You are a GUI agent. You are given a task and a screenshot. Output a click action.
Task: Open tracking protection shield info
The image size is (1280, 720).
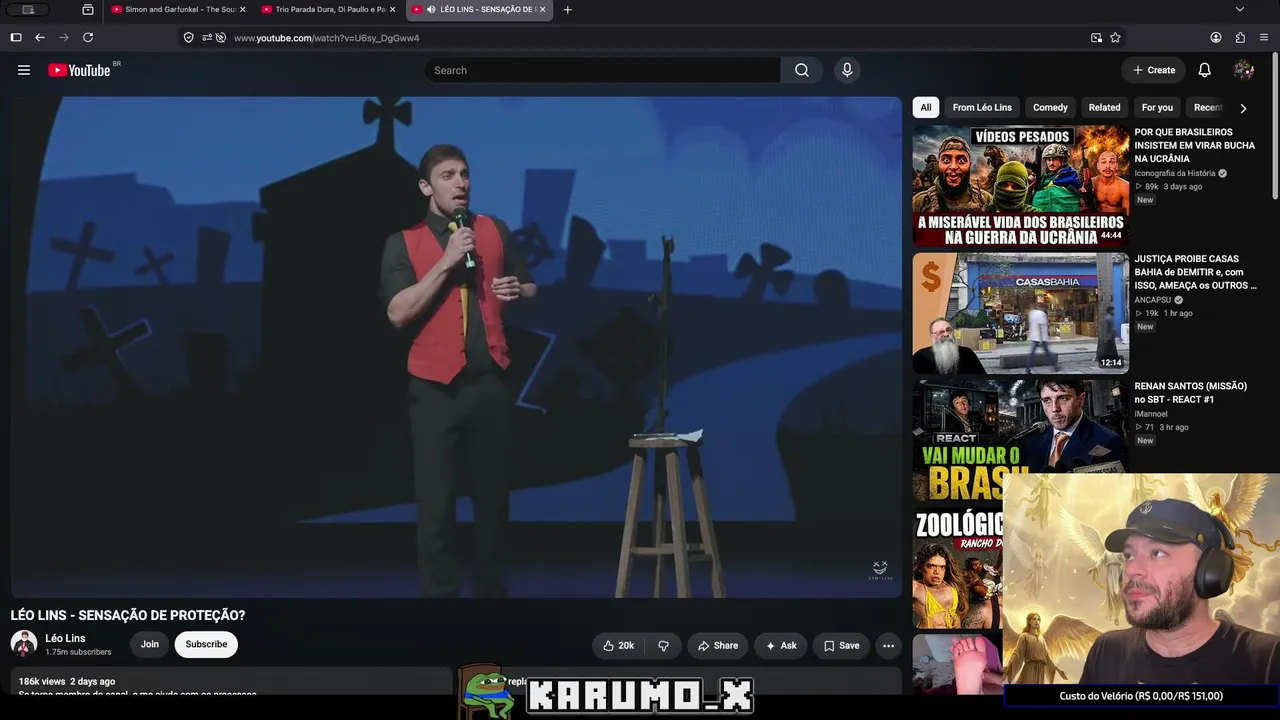(188, 38)
